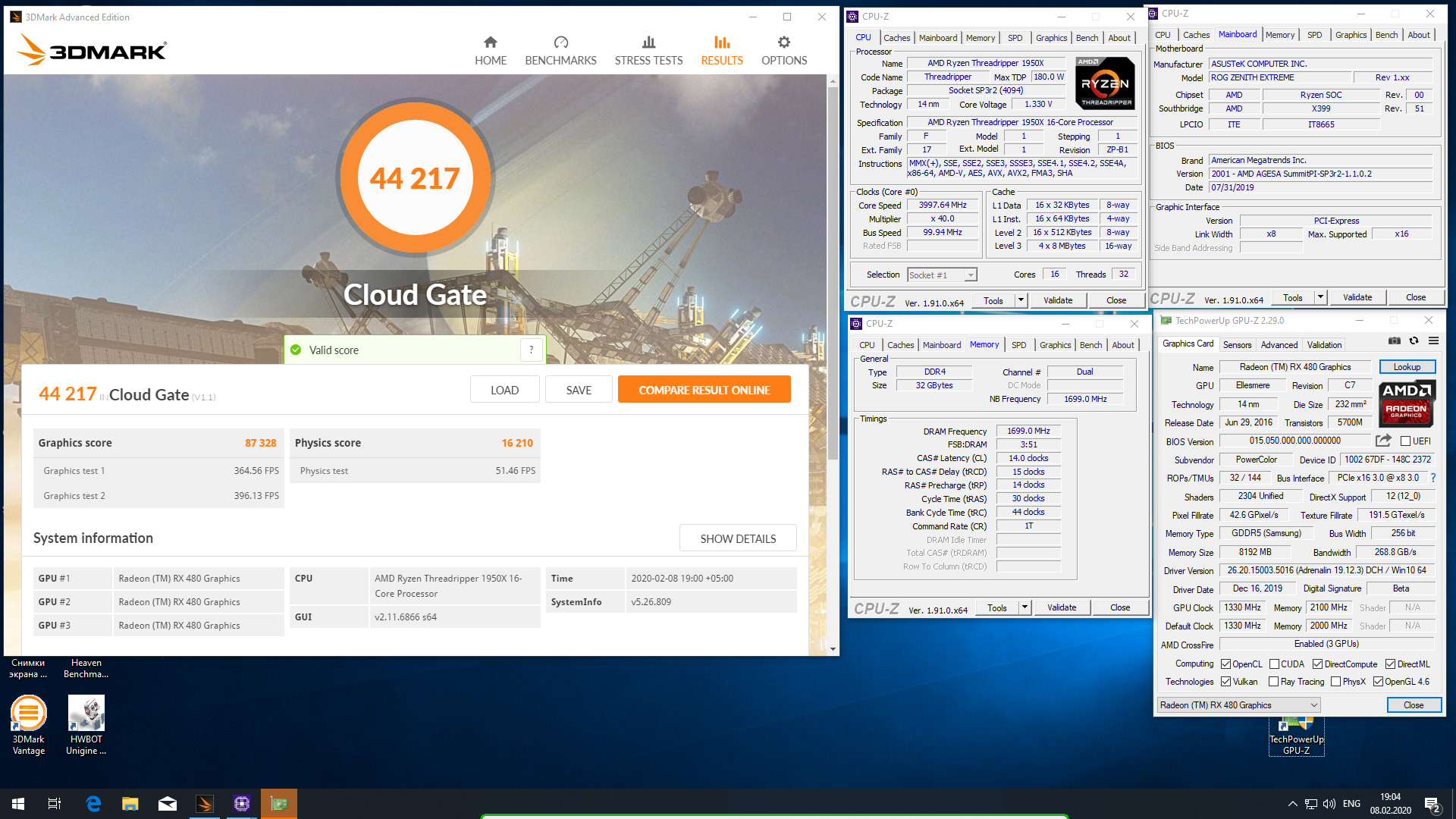Open HWBOT Unigine desktop shortcut
1456x819 pixels.
(x=86, y=725)
